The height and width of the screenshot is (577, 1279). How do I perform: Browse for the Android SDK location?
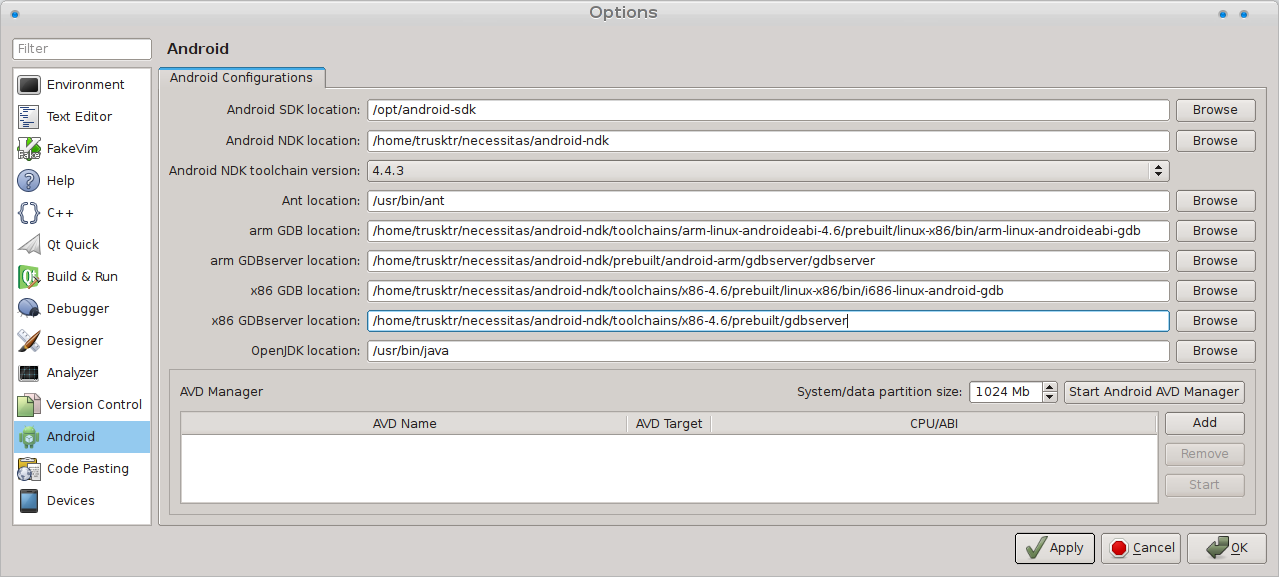[1214, 110]
